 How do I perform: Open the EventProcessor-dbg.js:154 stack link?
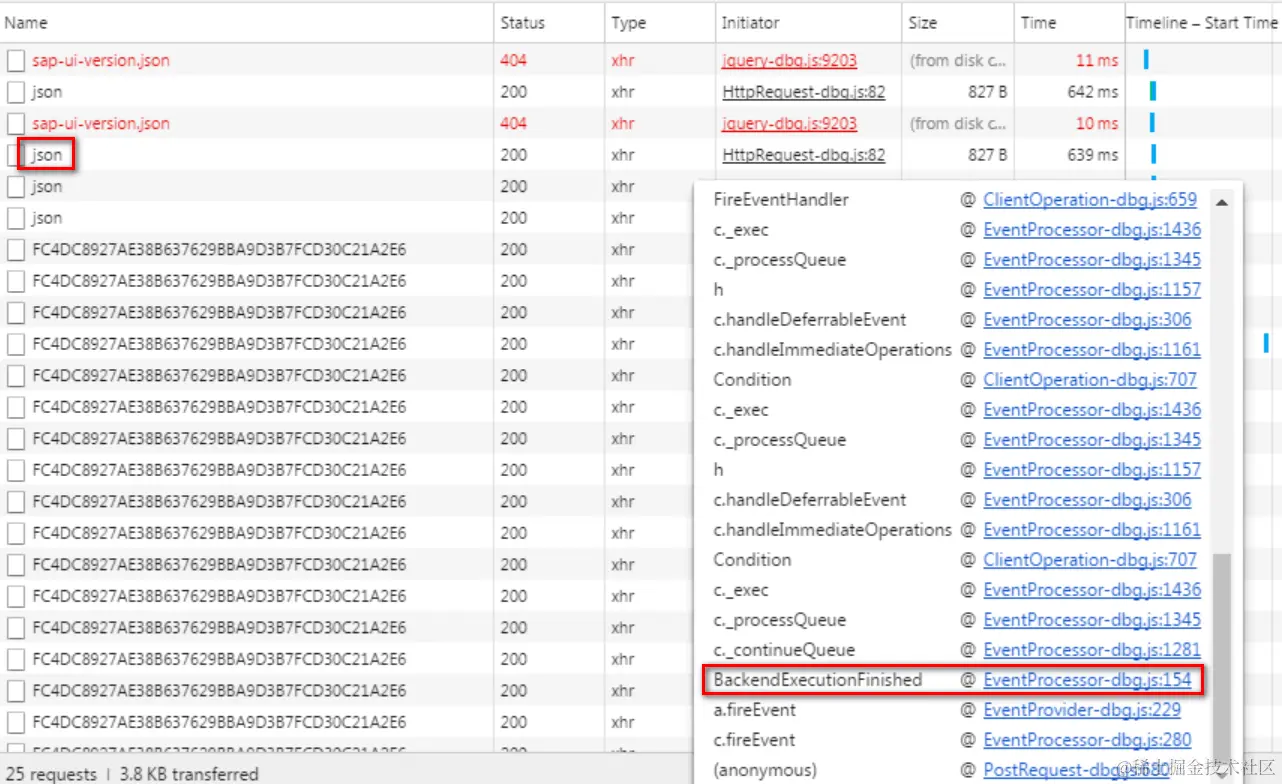tap(1087, 680)
